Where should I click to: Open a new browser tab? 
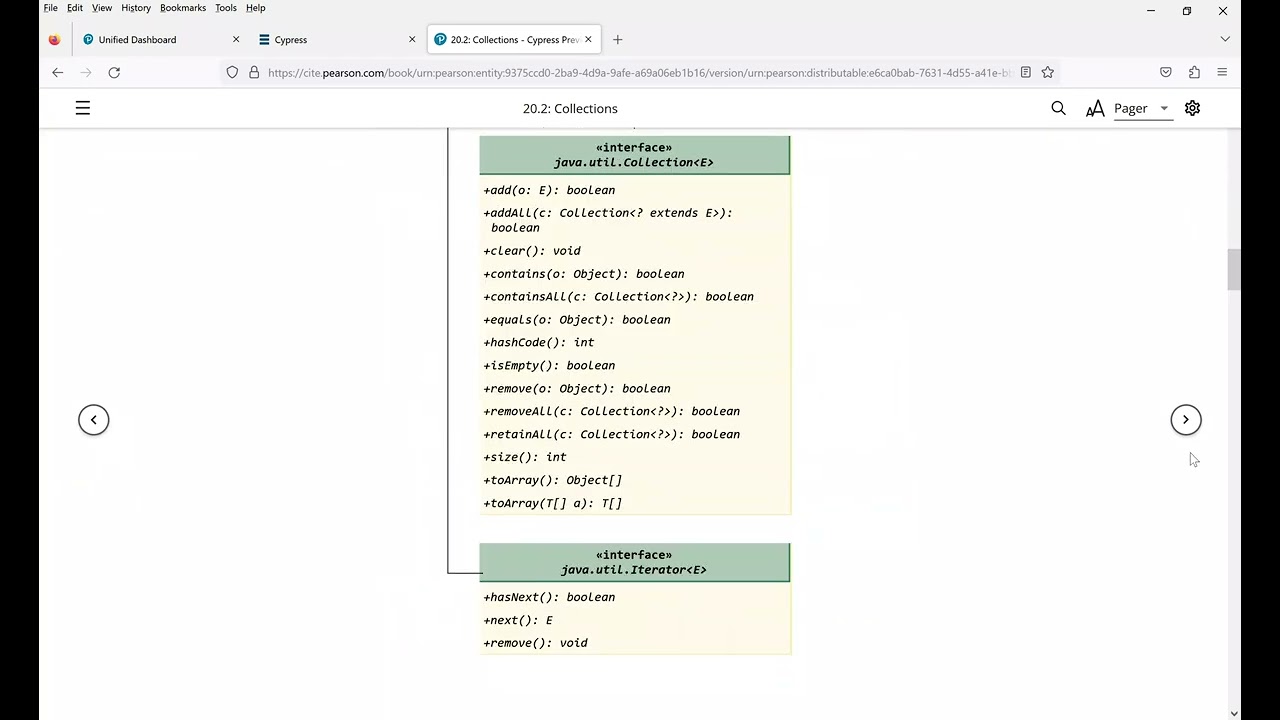pos(617,40)
